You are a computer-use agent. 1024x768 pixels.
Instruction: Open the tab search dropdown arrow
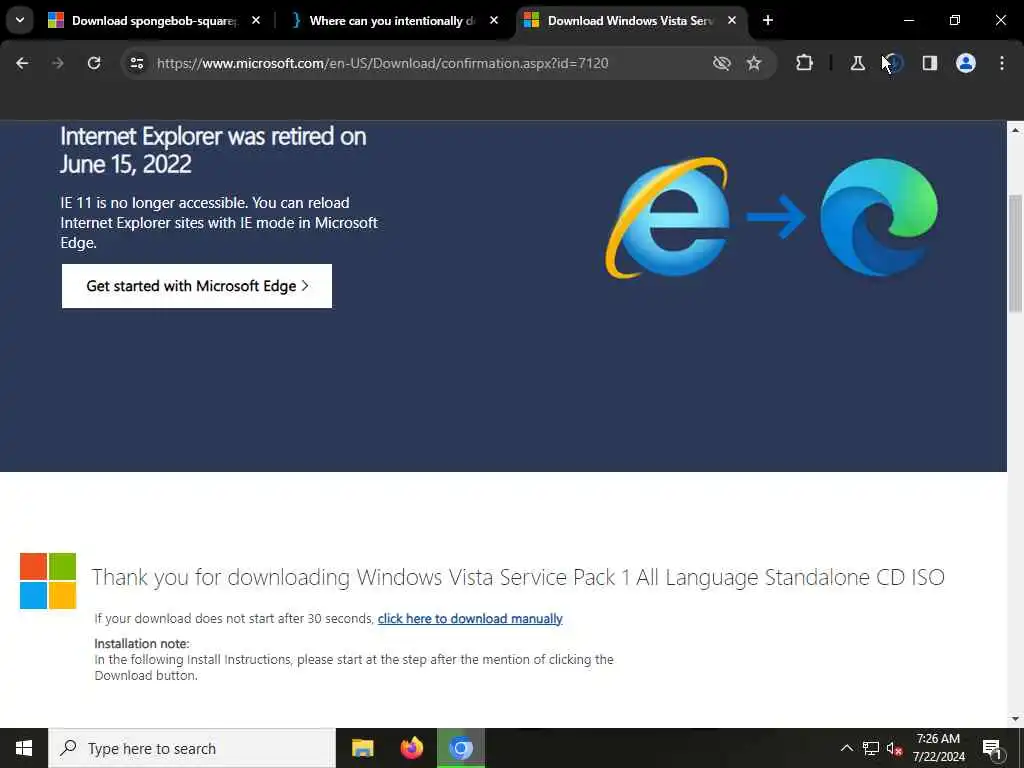(20, 20)
